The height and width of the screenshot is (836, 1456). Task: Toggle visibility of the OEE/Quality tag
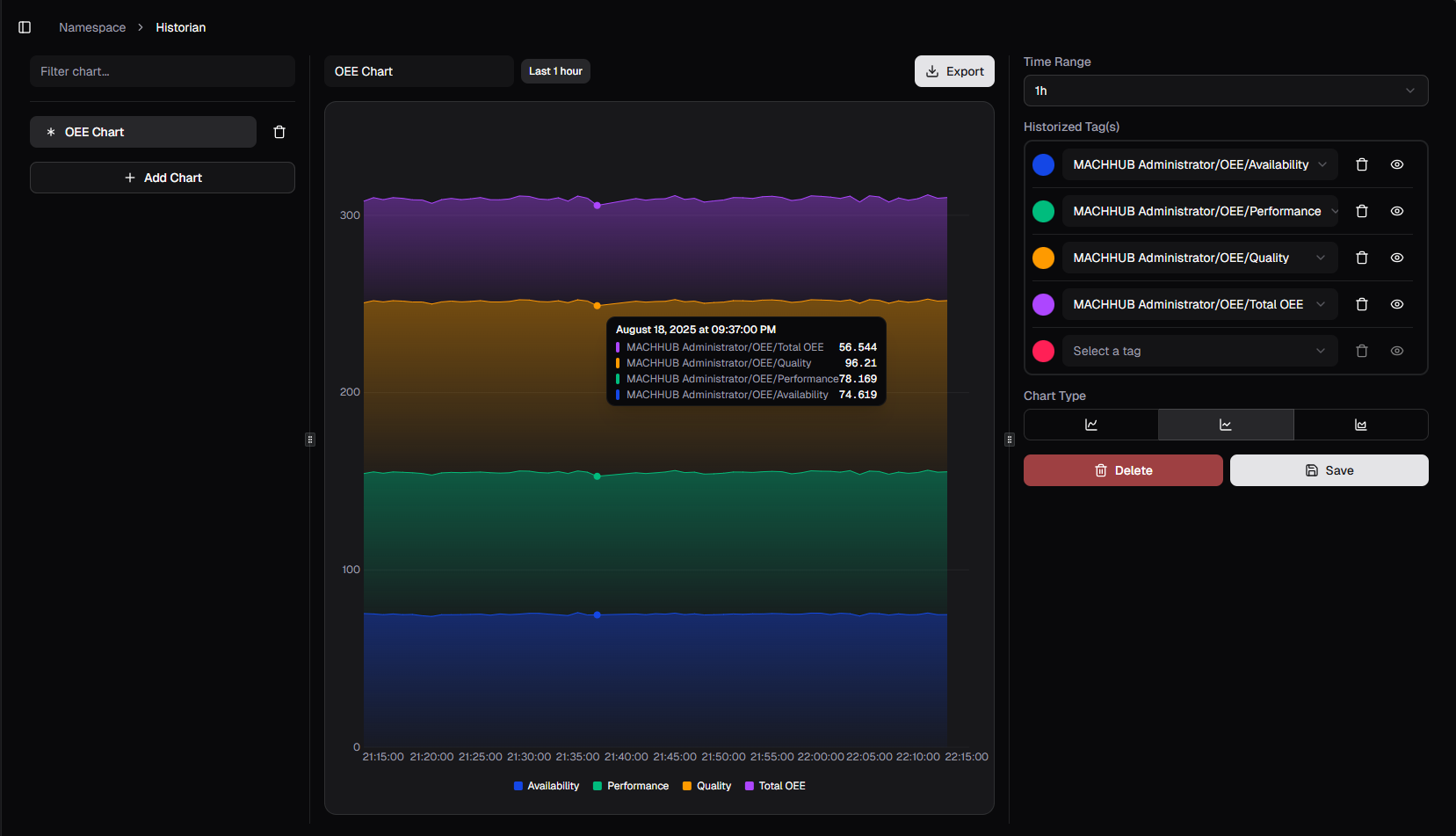[1397, 258]
